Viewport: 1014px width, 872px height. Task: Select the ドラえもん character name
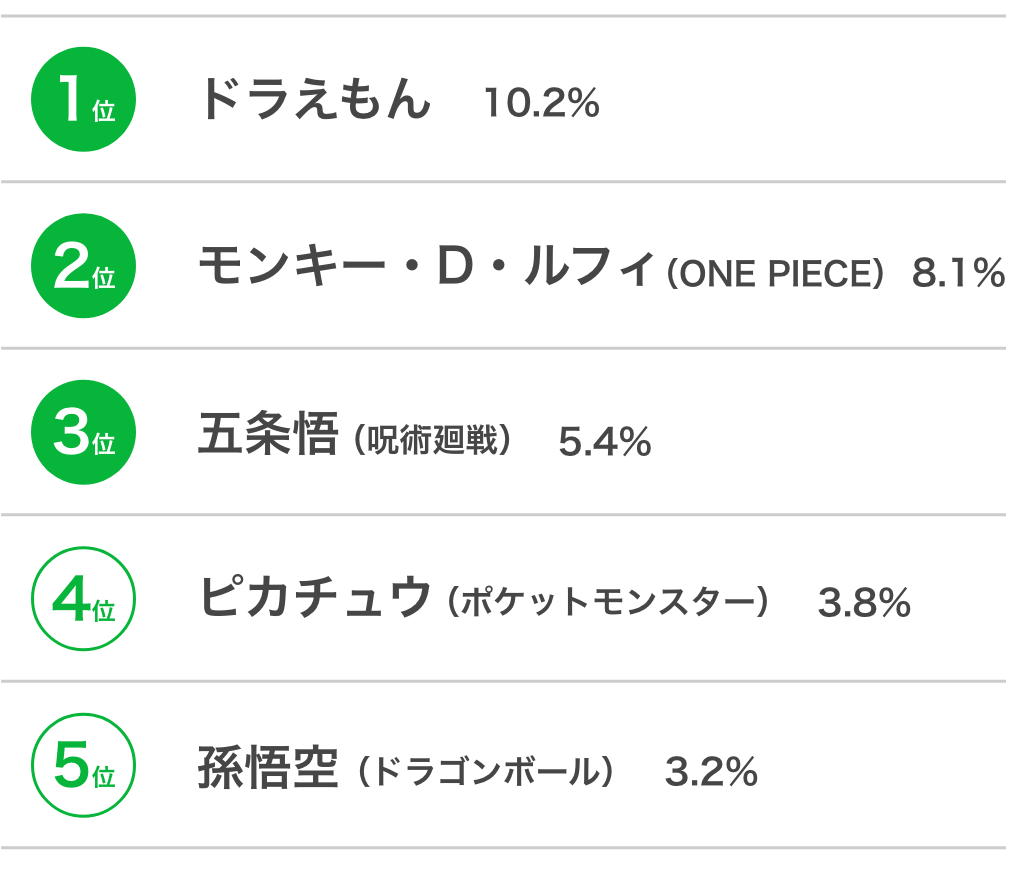click(315, 99)
